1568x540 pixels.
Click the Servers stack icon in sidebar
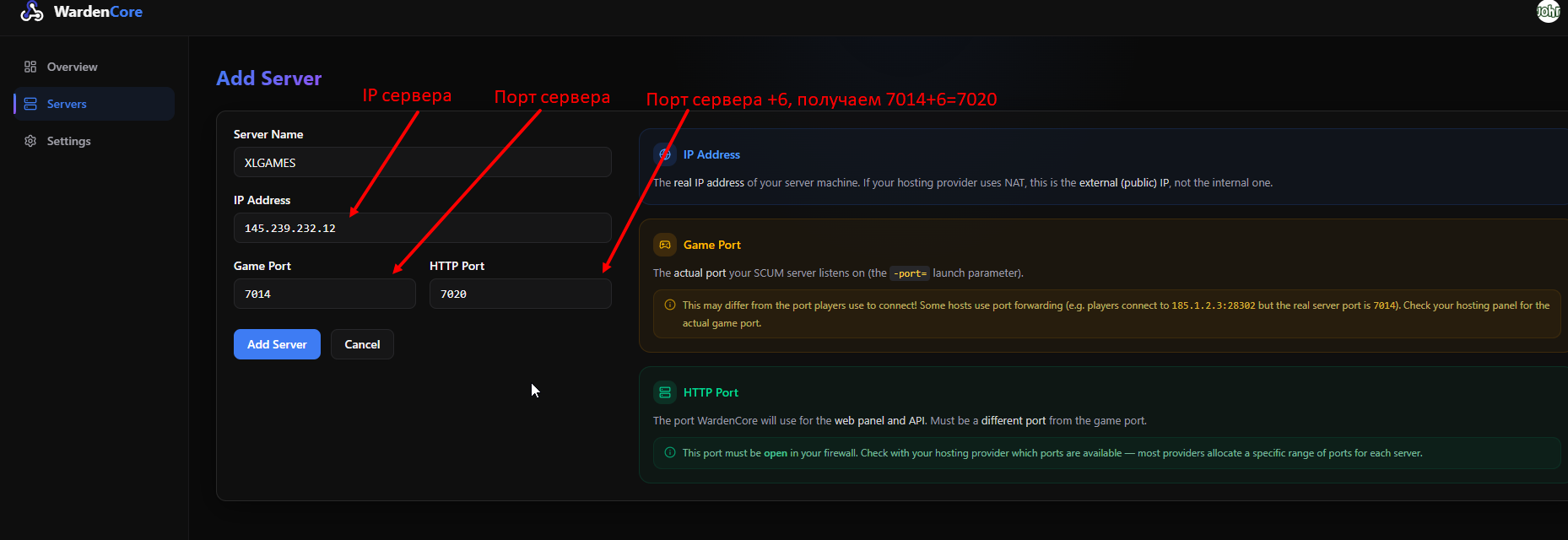pos(30,104)
